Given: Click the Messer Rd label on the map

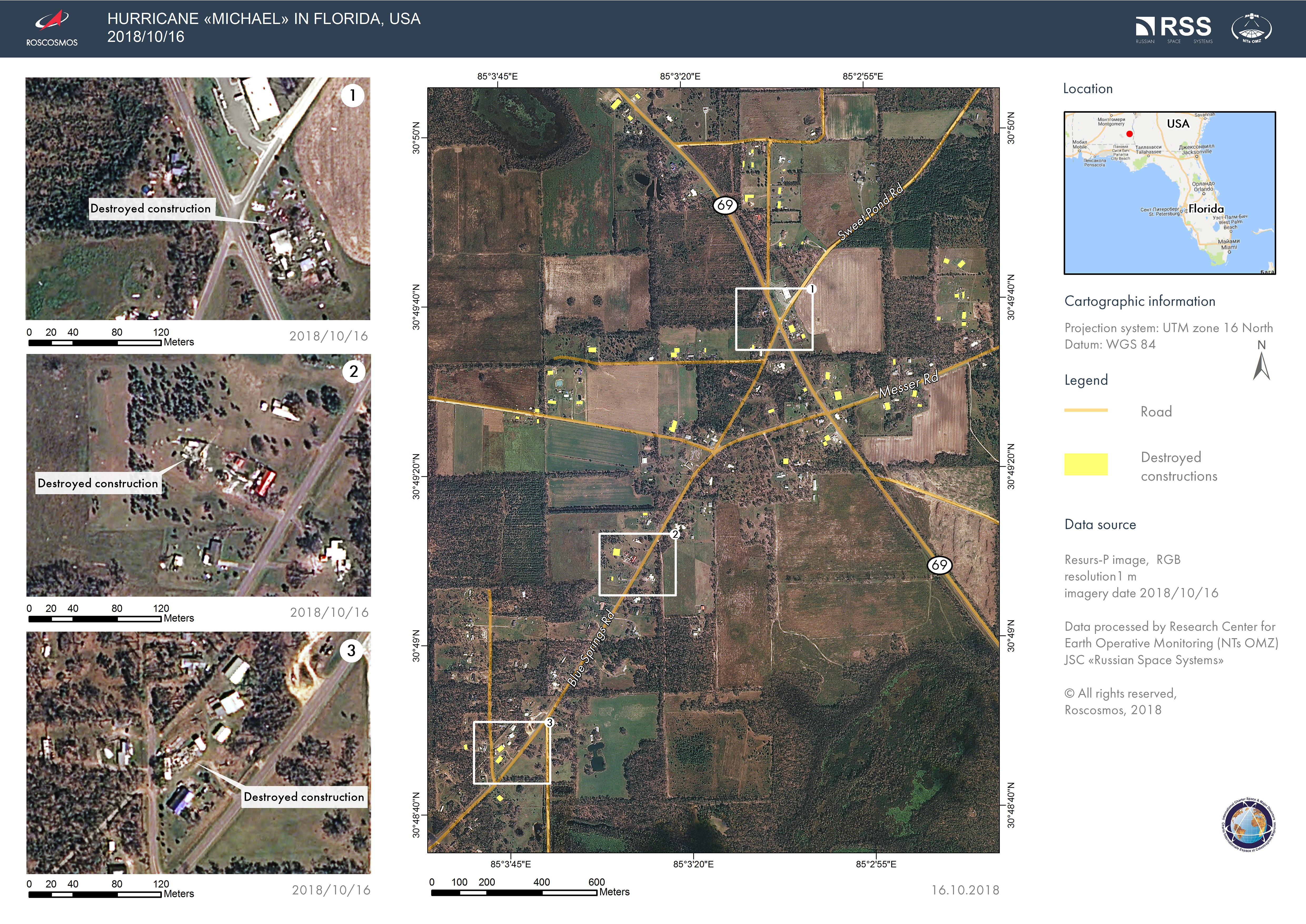Looking at the screenshot, I should point(908,385).
